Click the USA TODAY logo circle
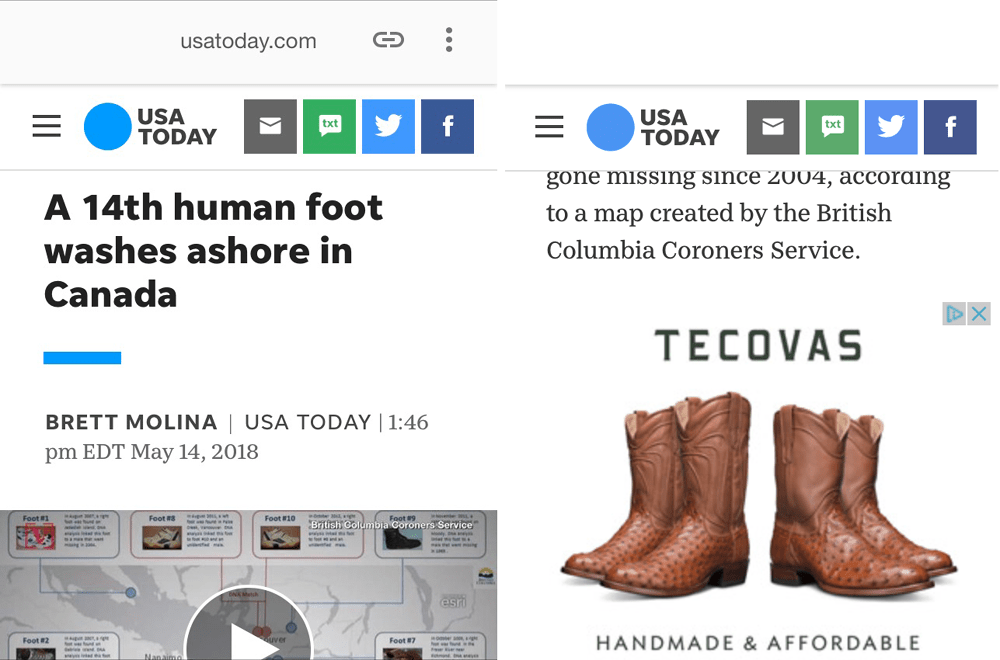1000x660 pixels. click(x=107, y=126)
